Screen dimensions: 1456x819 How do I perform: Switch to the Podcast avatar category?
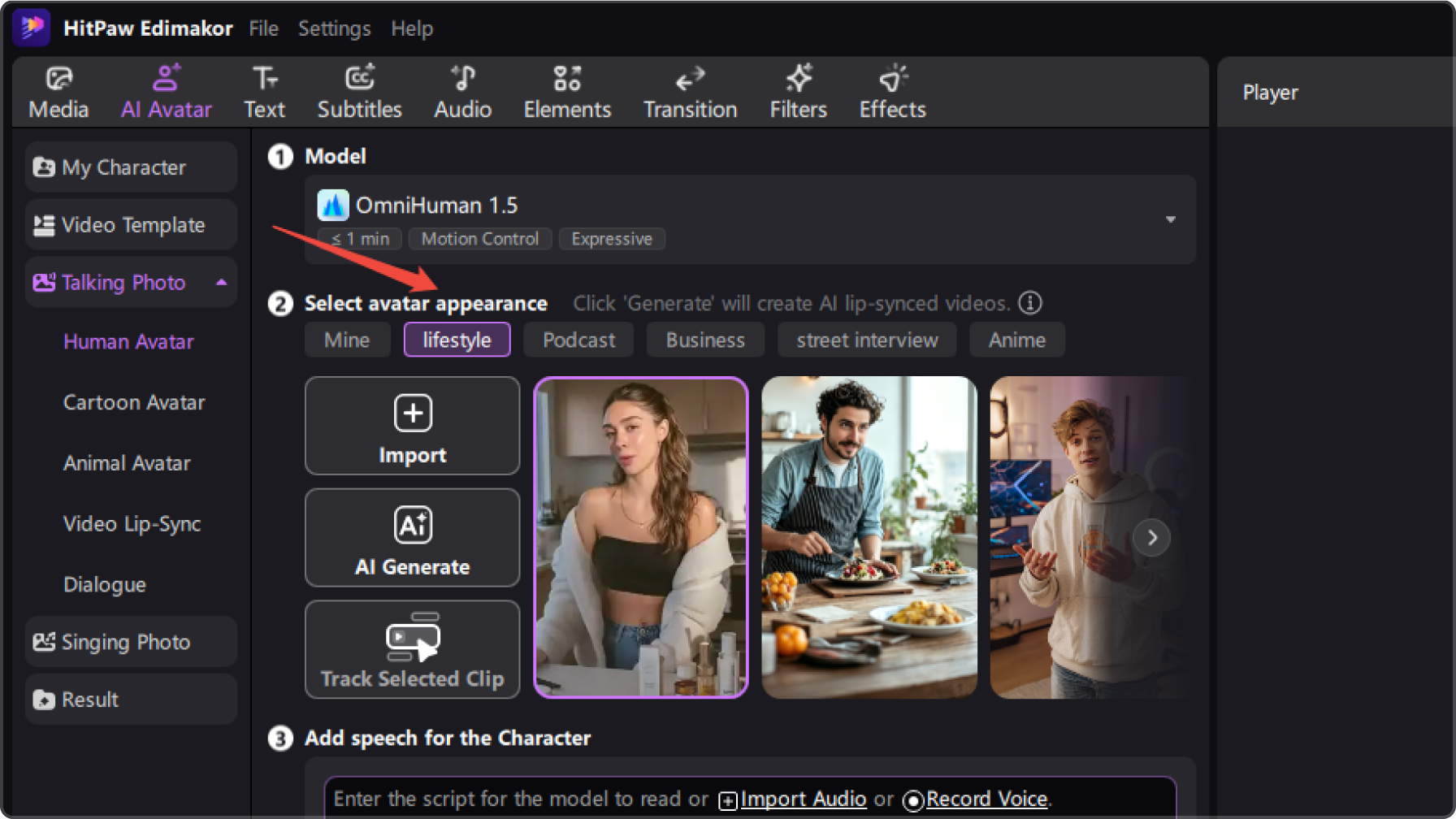point(578,340)
